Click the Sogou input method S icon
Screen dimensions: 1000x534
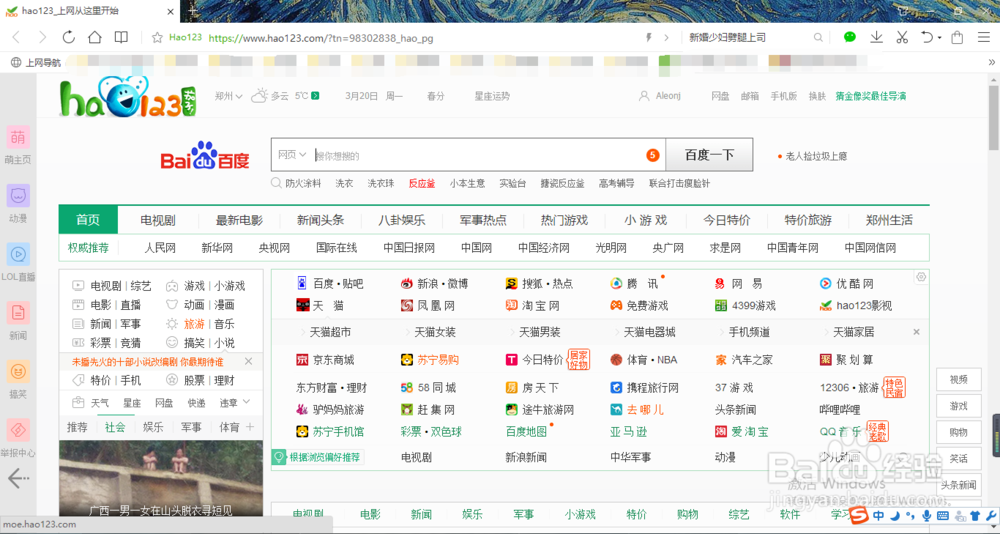858,515
